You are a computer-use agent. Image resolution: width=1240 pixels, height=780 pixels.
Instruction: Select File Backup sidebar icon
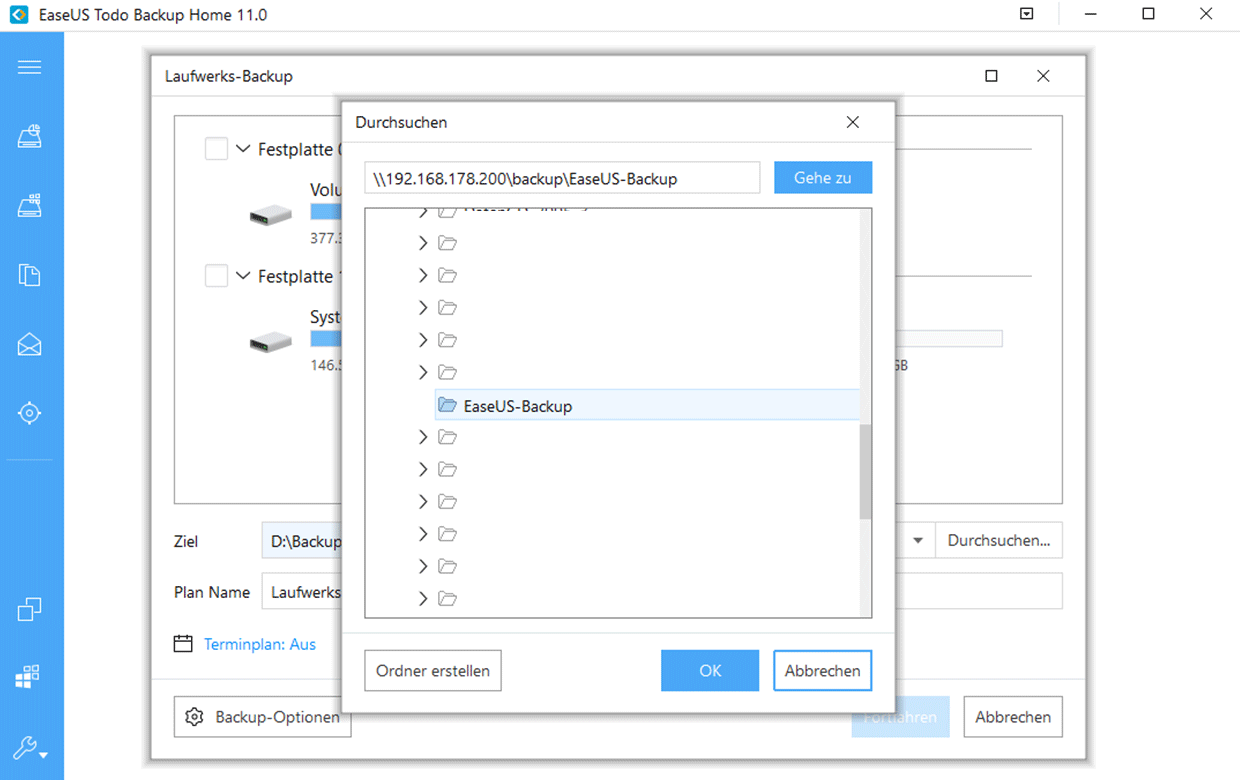point(30,275)
